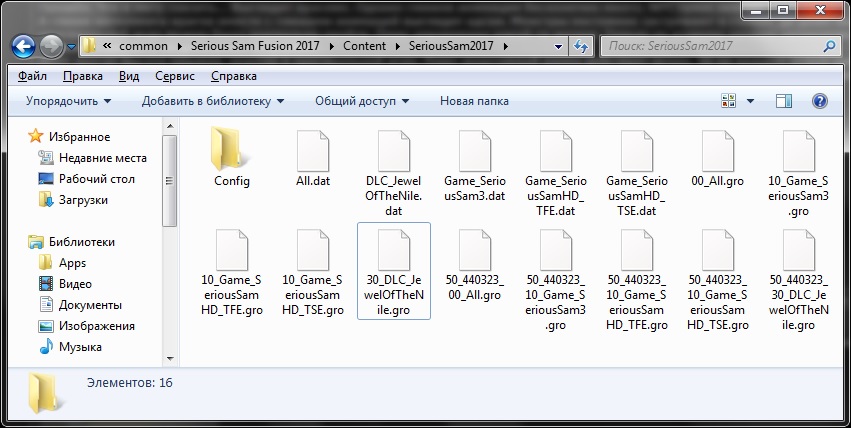Select the DLC_JewelOfTheNile.dat file icon
851x428 pixels.
(x=393, y=151)
